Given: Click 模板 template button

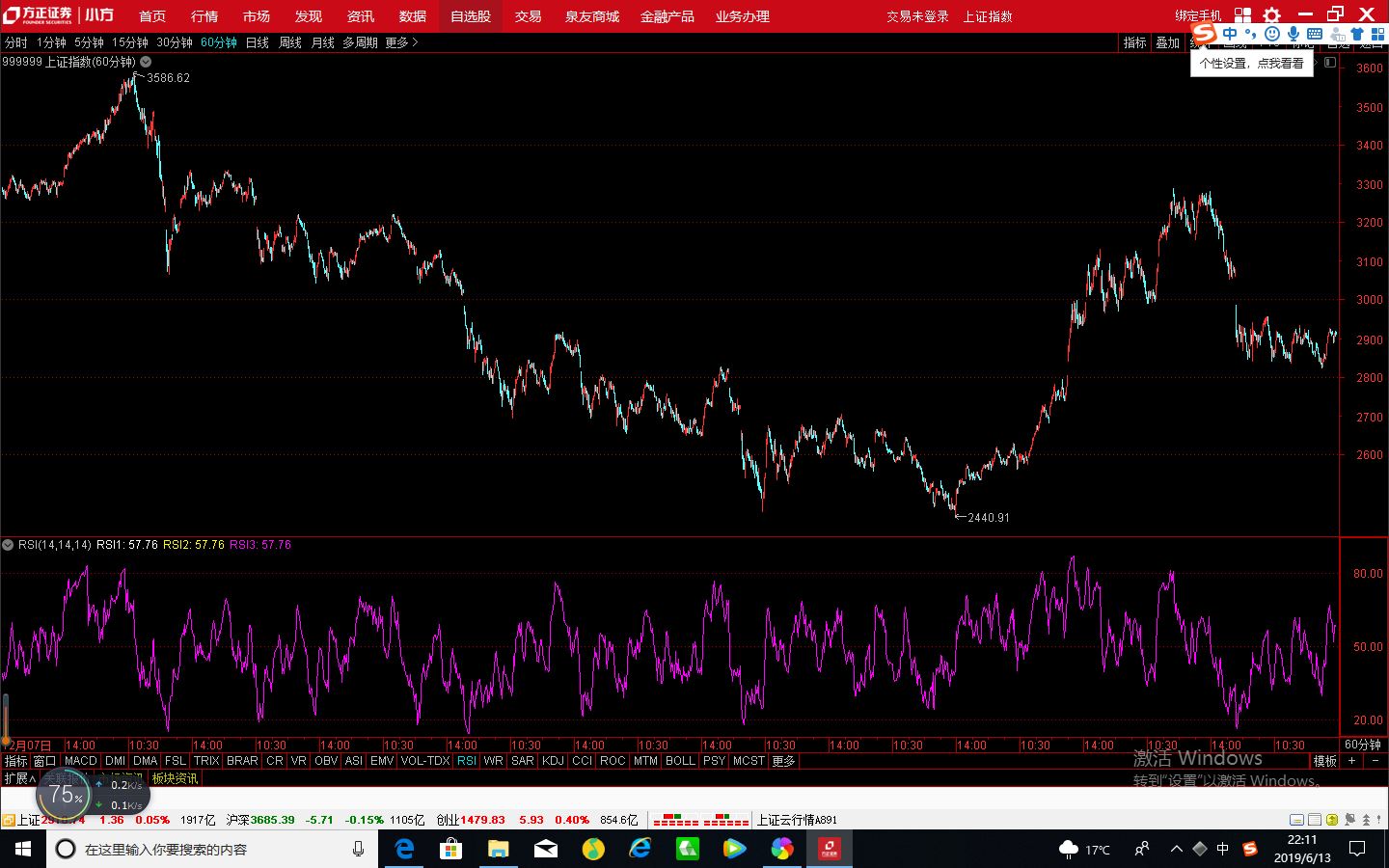Looking at the screenshot, I should 1325,761.
